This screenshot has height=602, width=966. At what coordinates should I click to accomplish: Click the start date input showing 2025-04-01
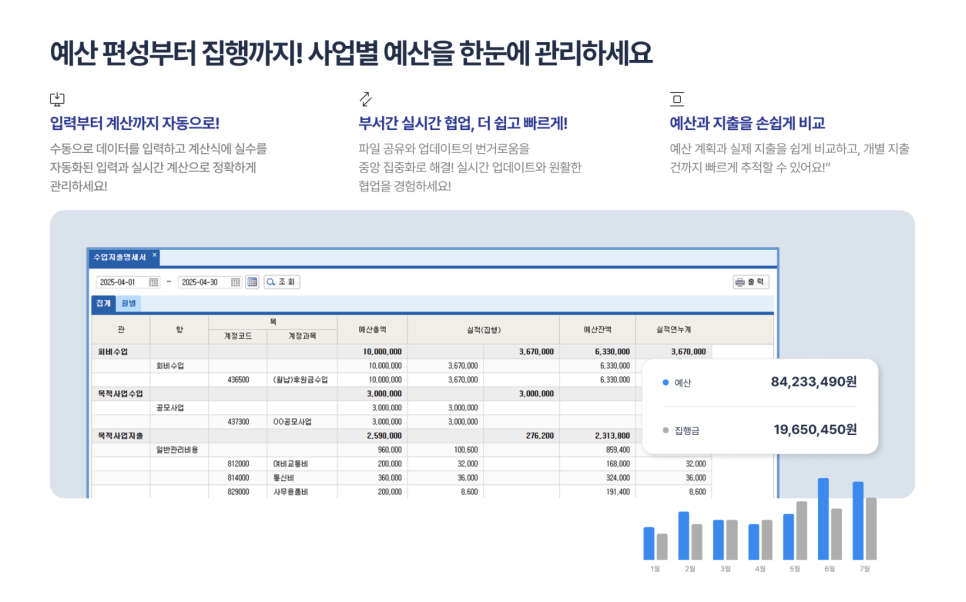121,283
